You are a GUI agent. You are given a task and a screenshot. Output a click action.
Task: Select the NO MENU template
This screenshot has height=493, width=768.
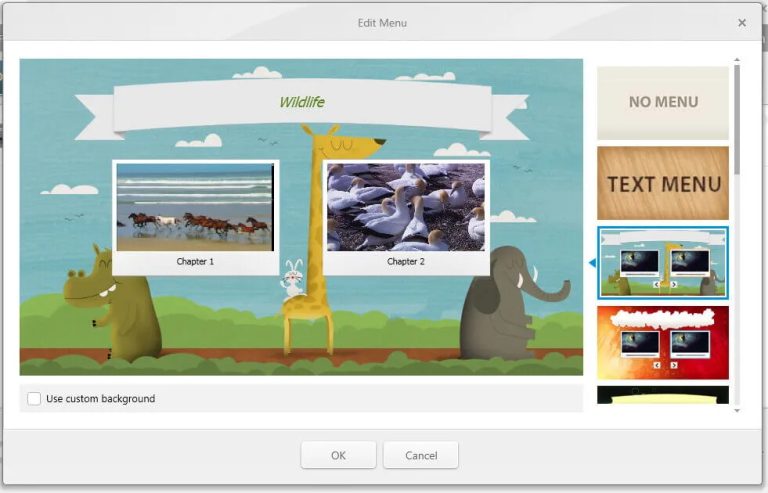click(x=662, y=102)
